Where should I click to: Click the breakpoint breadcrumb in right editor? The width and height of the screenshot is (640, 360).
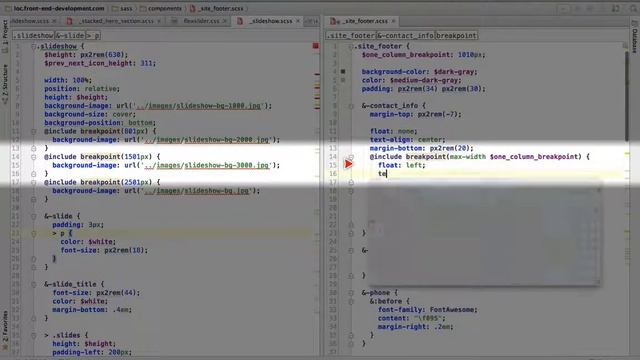coord(456,36)
